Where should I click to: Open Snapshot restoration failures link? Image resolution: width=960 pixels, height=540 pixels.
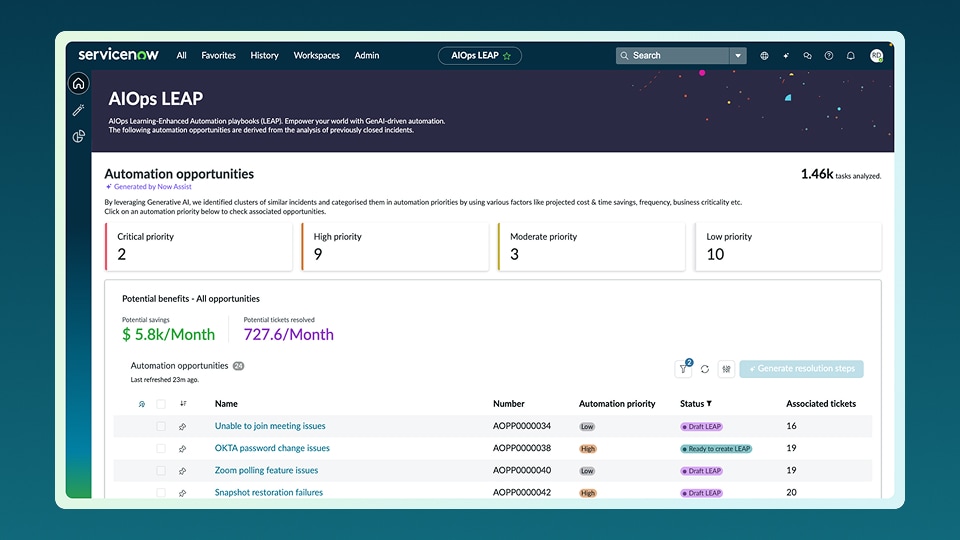269,492
